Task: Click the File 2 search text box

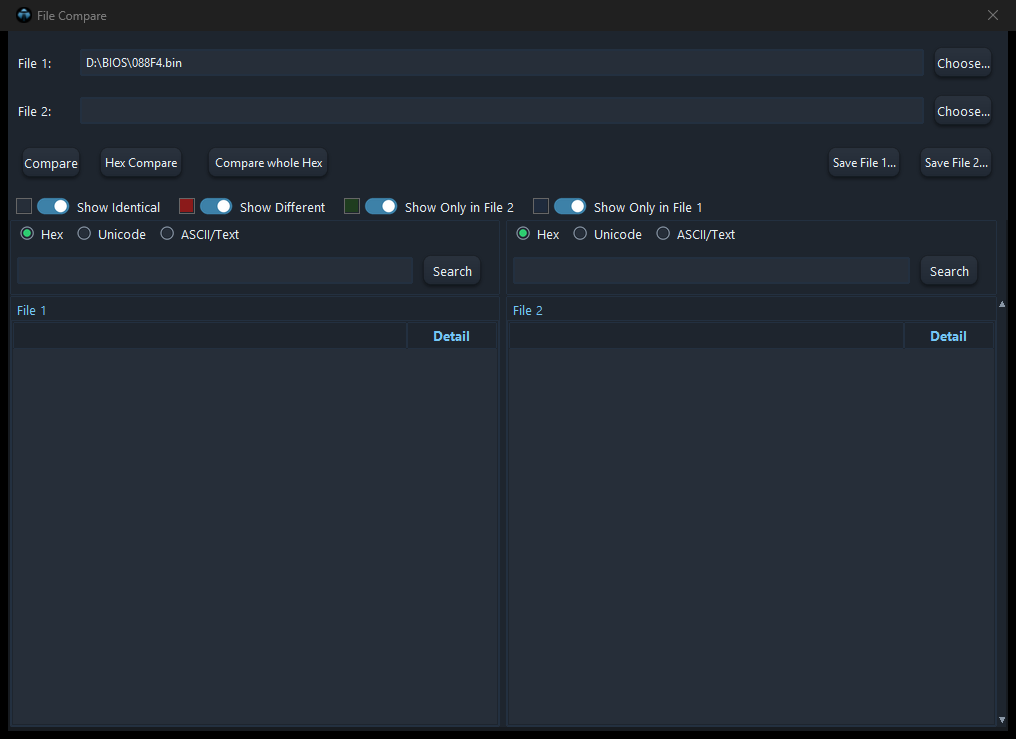Action: pos(711,271)
